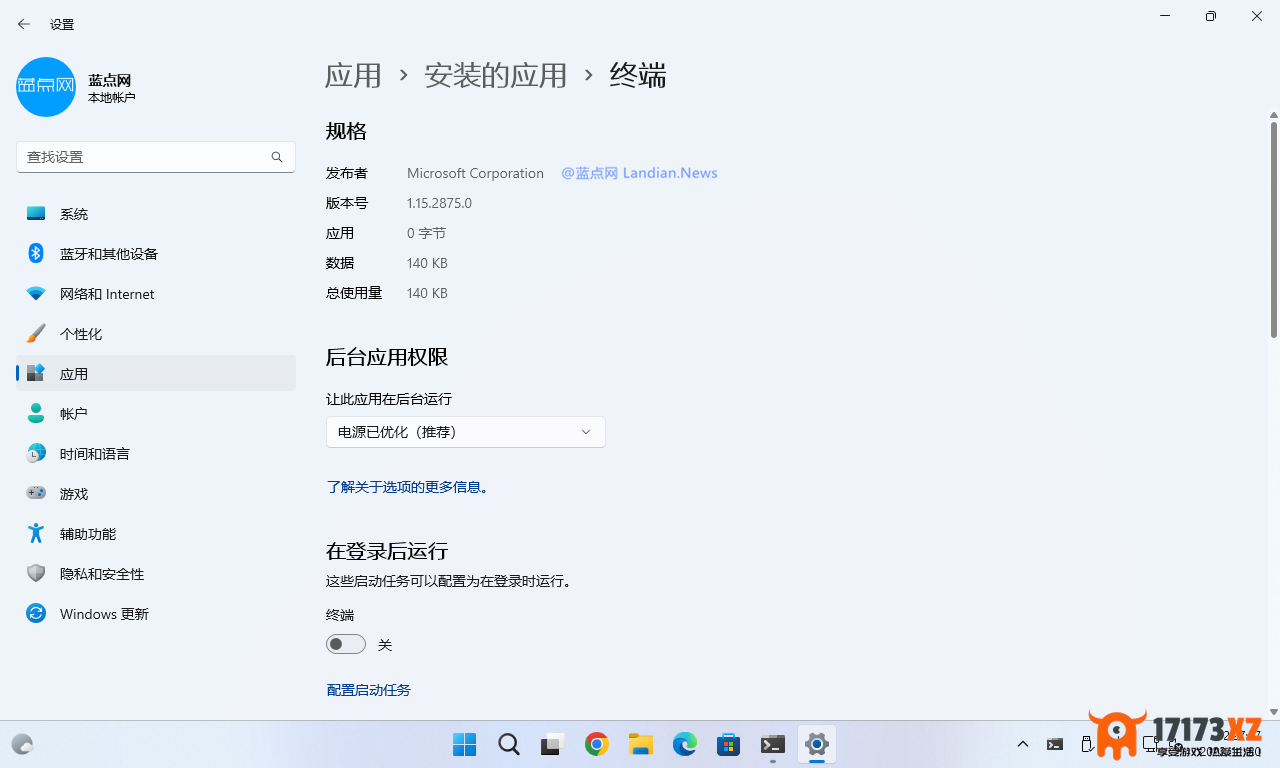Click the 隐私和安全性 shield icon

coord(36,574)
